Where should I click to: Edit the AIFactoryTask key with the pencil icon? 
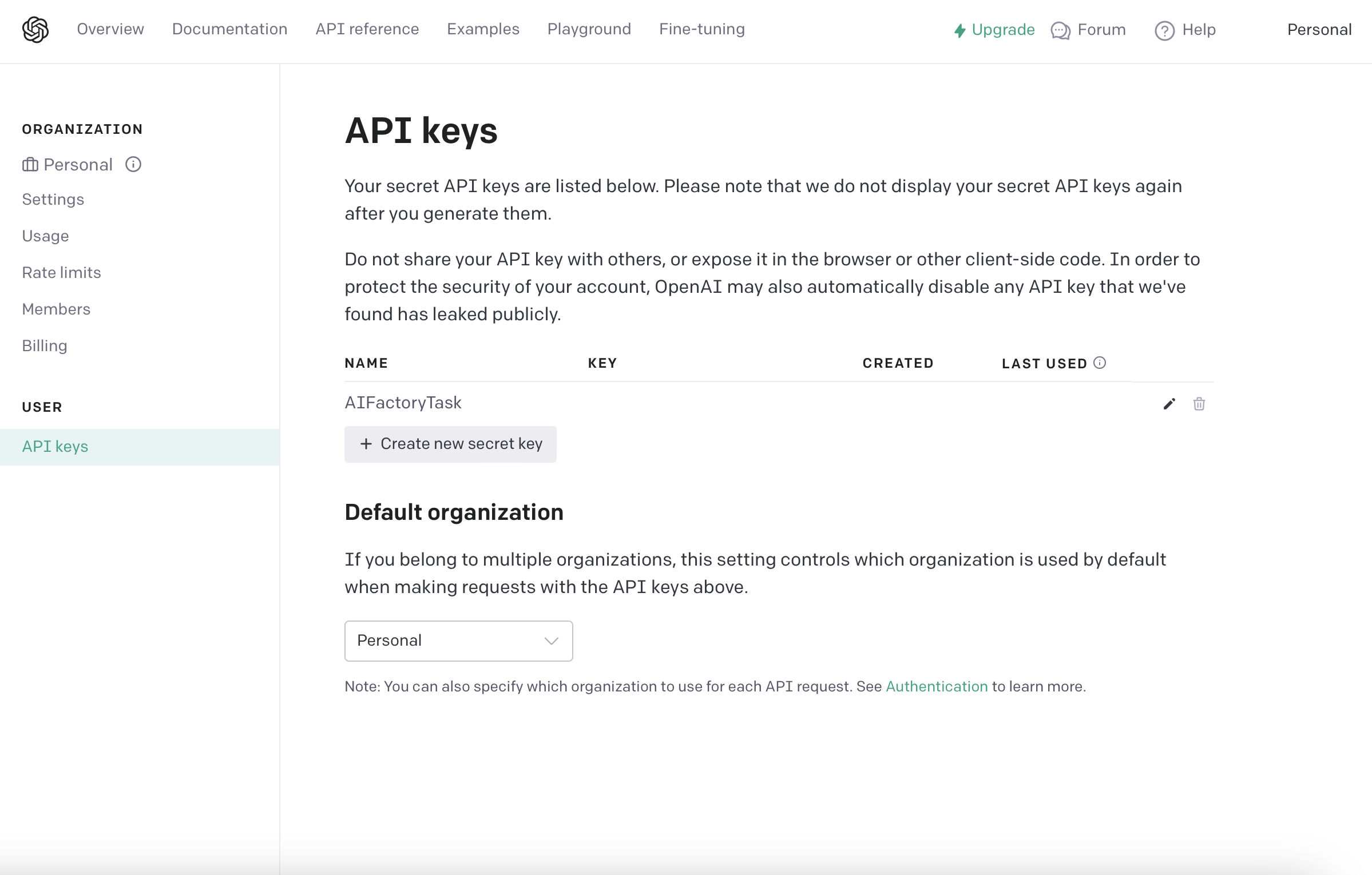click(1169, 404)
